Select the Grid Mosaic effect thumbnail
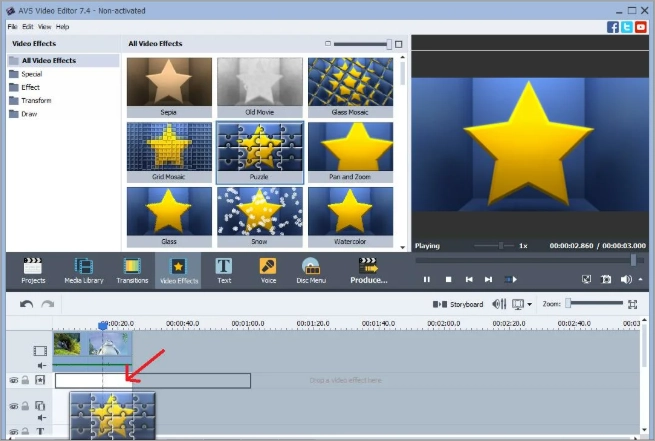Screen dimensions: 655x441 coord(169,152)
